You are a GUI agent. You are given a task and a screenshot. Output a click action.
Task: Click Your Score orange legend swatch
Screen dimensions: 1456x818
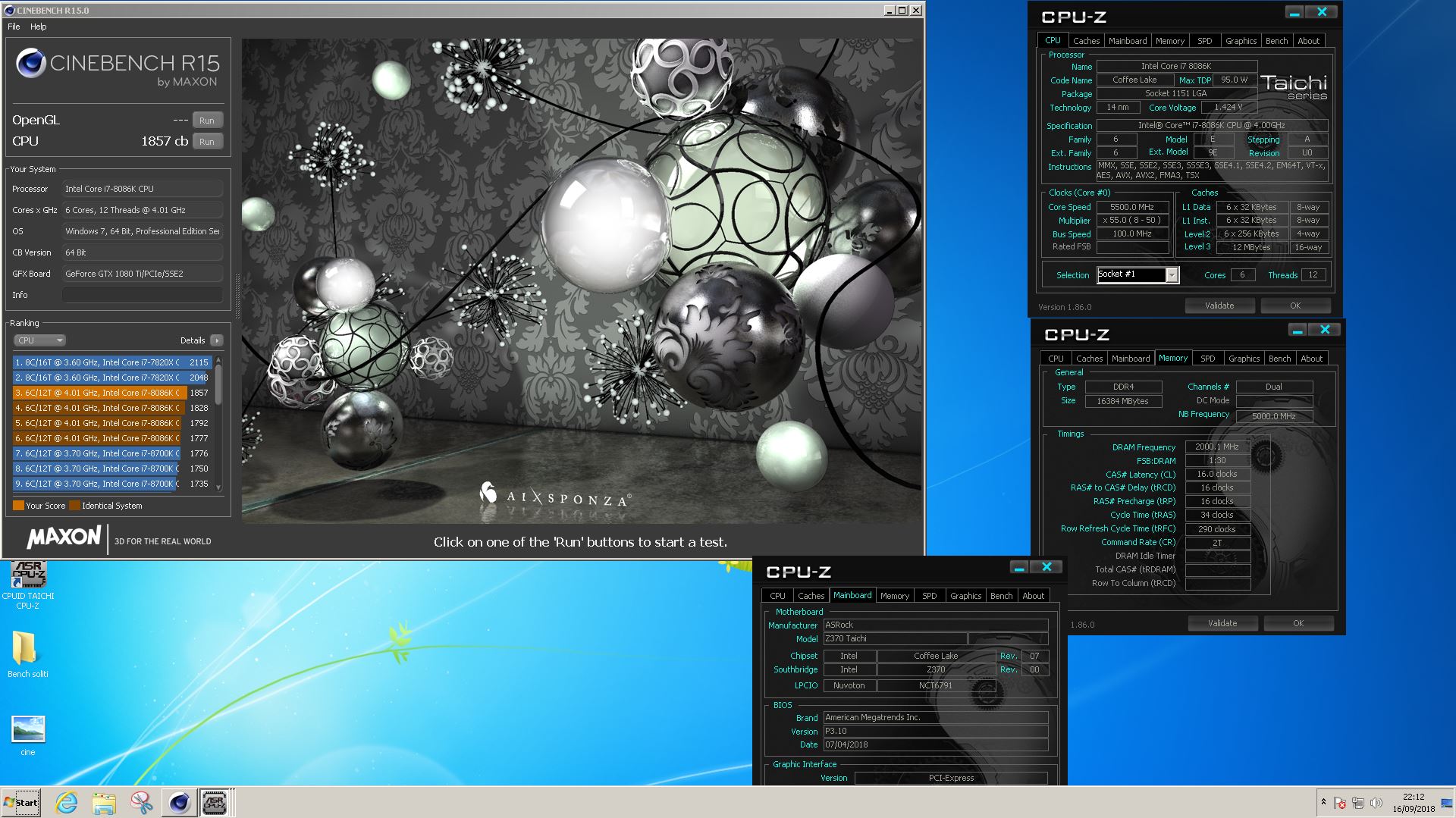[x=18, y=506]
